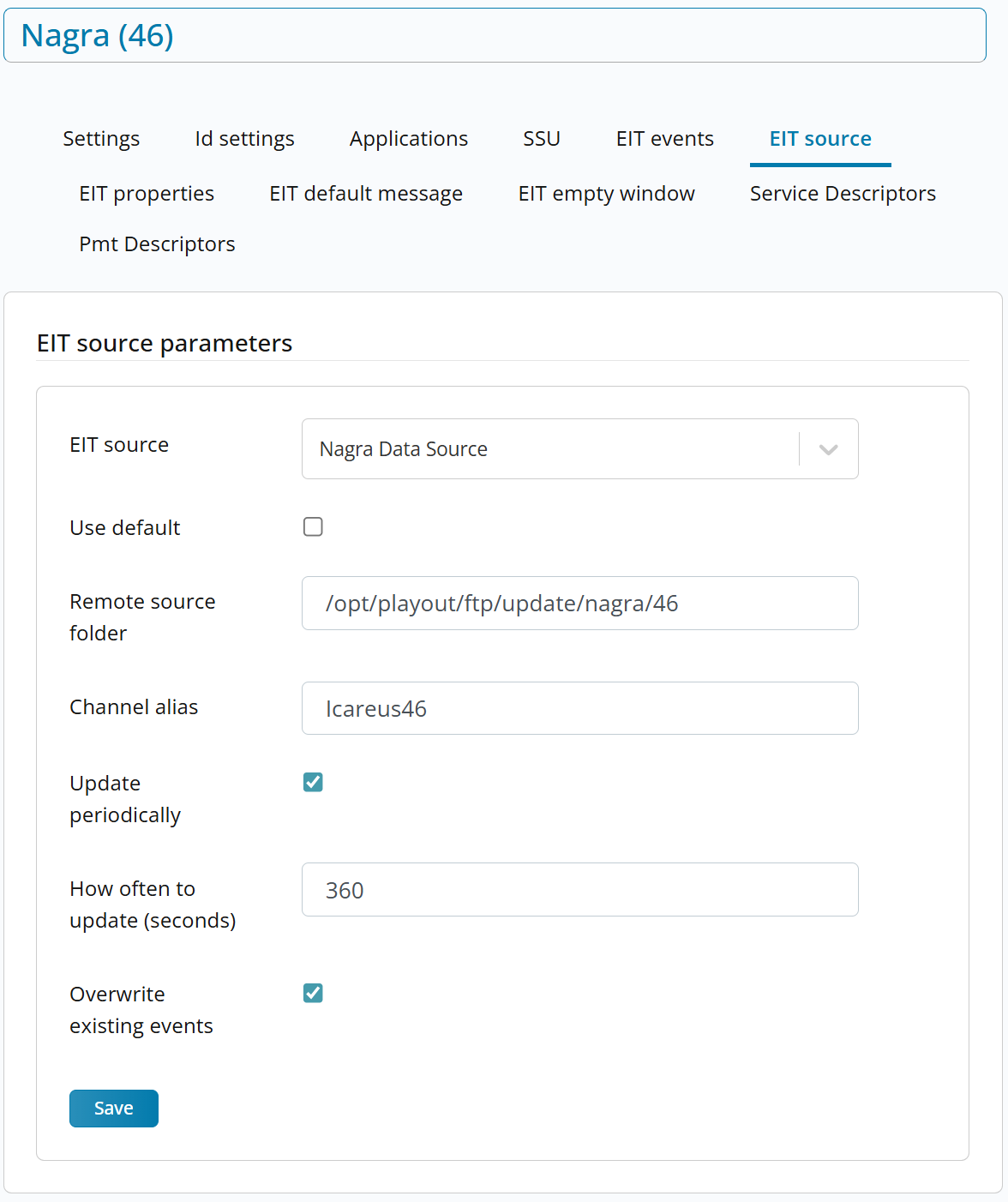Screen dimensions: 1008x1202
Task: View the Service Descriptors tab
Action: click(x=843, y=194)
